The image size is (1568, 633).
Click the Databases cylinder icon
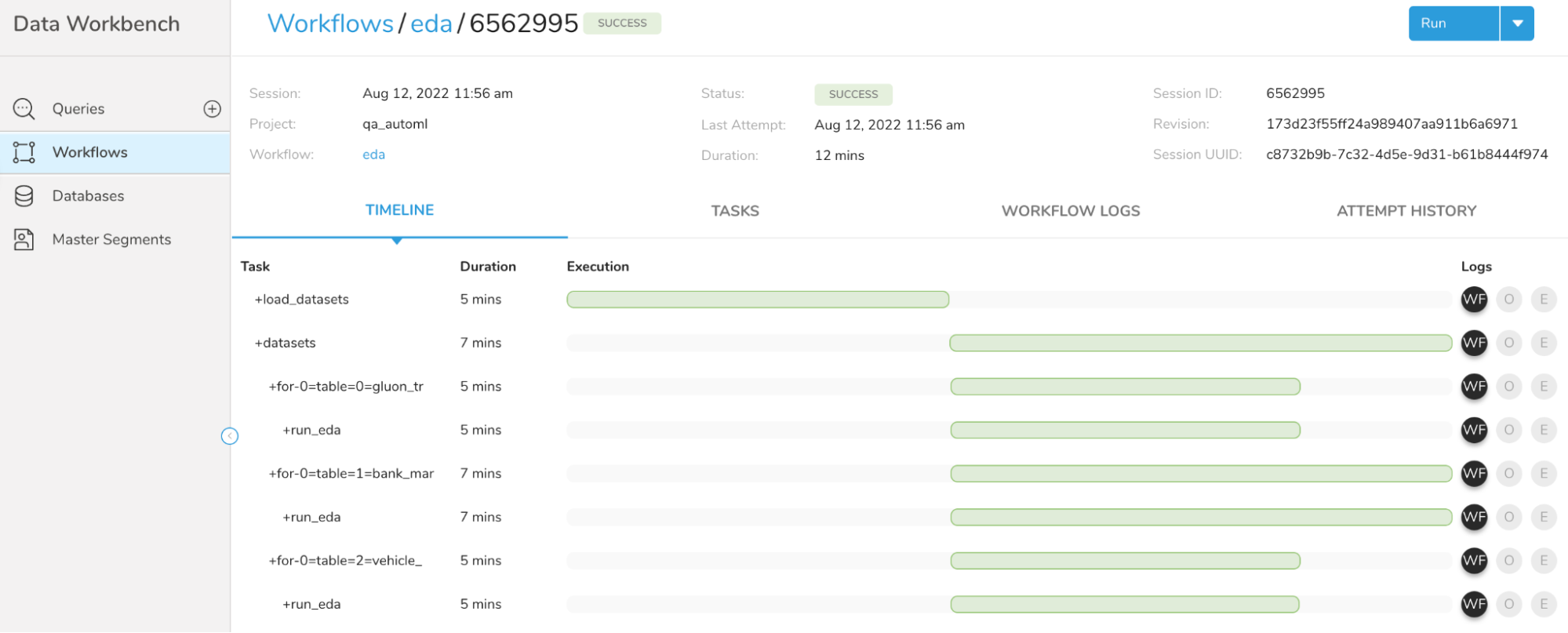24,196
